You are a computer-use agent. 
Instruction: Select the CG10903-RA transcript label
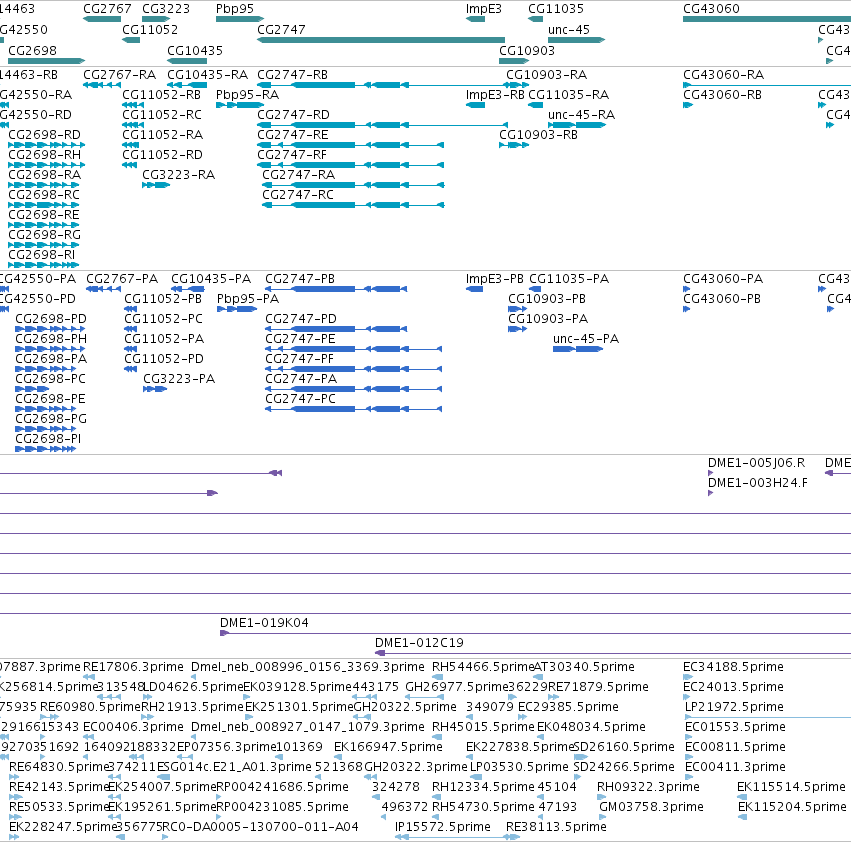(x=547, y=74)
